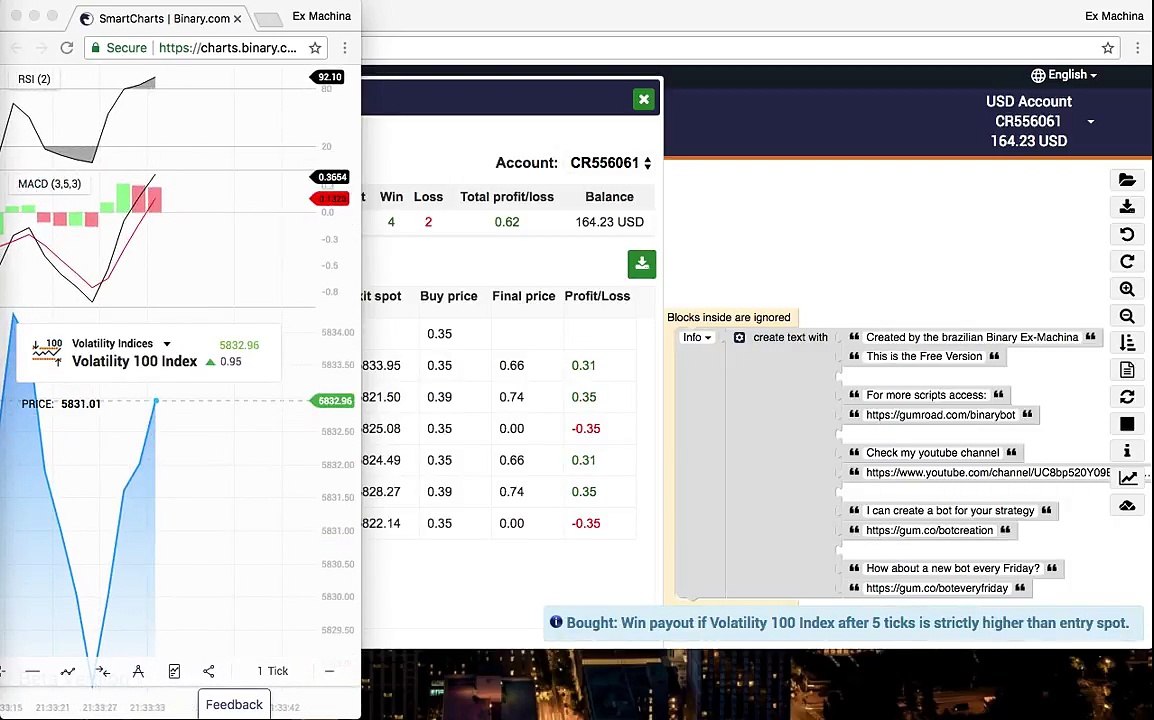1154x720 pixels.
Task: Click the Win count 4 cell
Action: click(x=392, y=222)
